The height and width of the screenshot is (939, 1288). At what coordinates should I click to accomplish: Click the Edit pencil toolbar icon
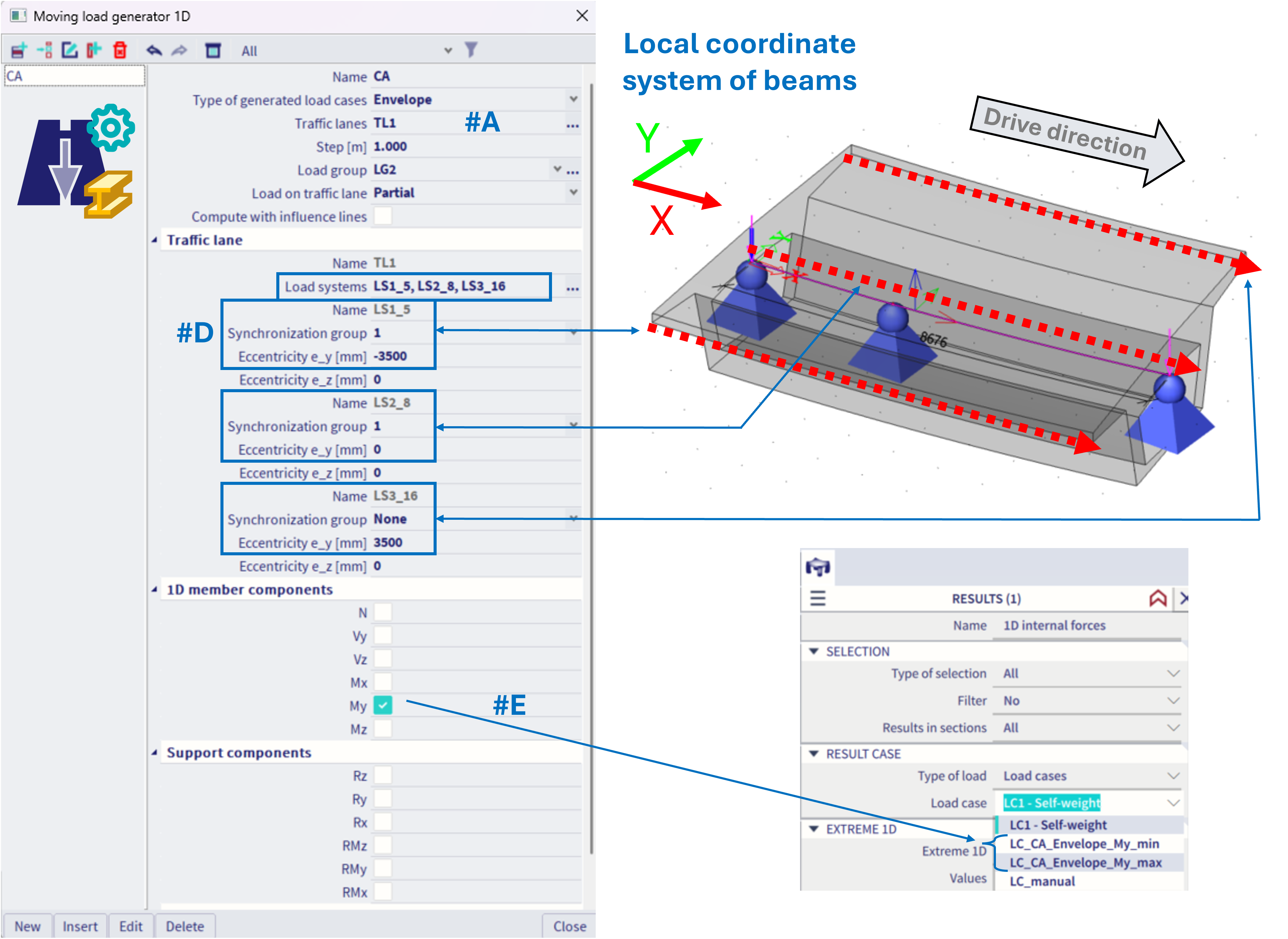(69, 51)
